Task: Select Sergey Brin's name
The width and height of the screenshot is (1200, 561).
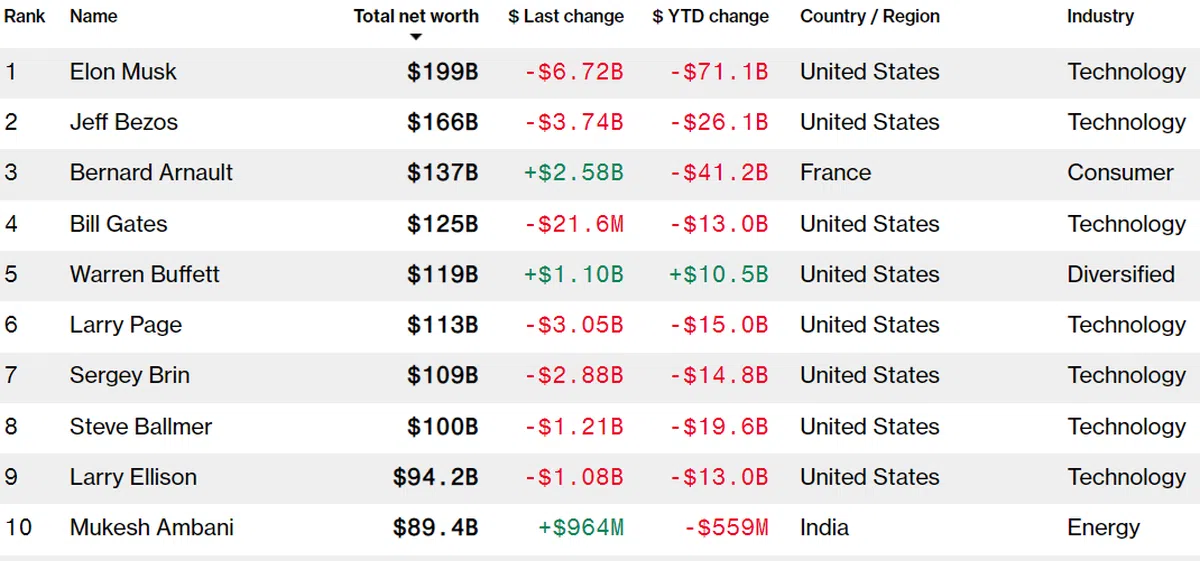Action: (130, 375)
